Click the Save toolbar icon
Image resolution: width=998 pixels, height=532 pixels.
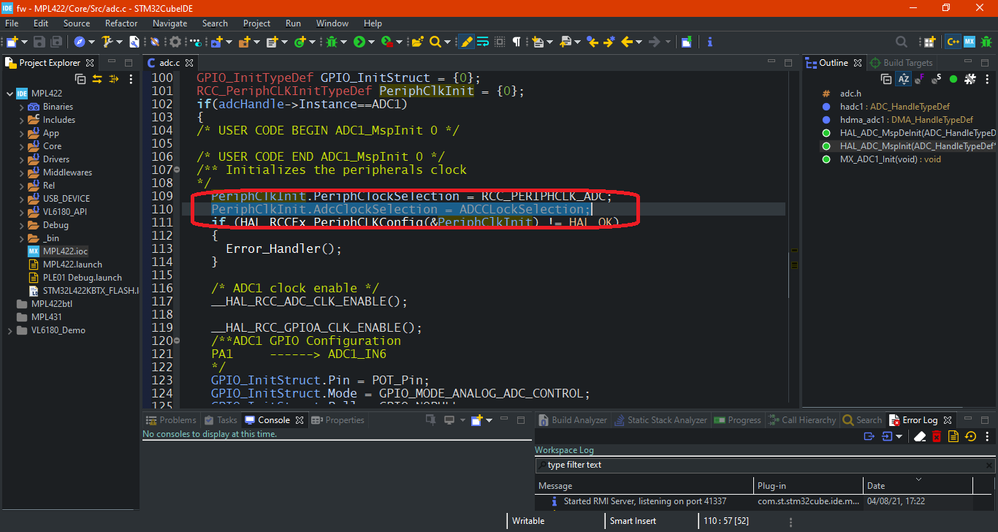coord(39,42)
